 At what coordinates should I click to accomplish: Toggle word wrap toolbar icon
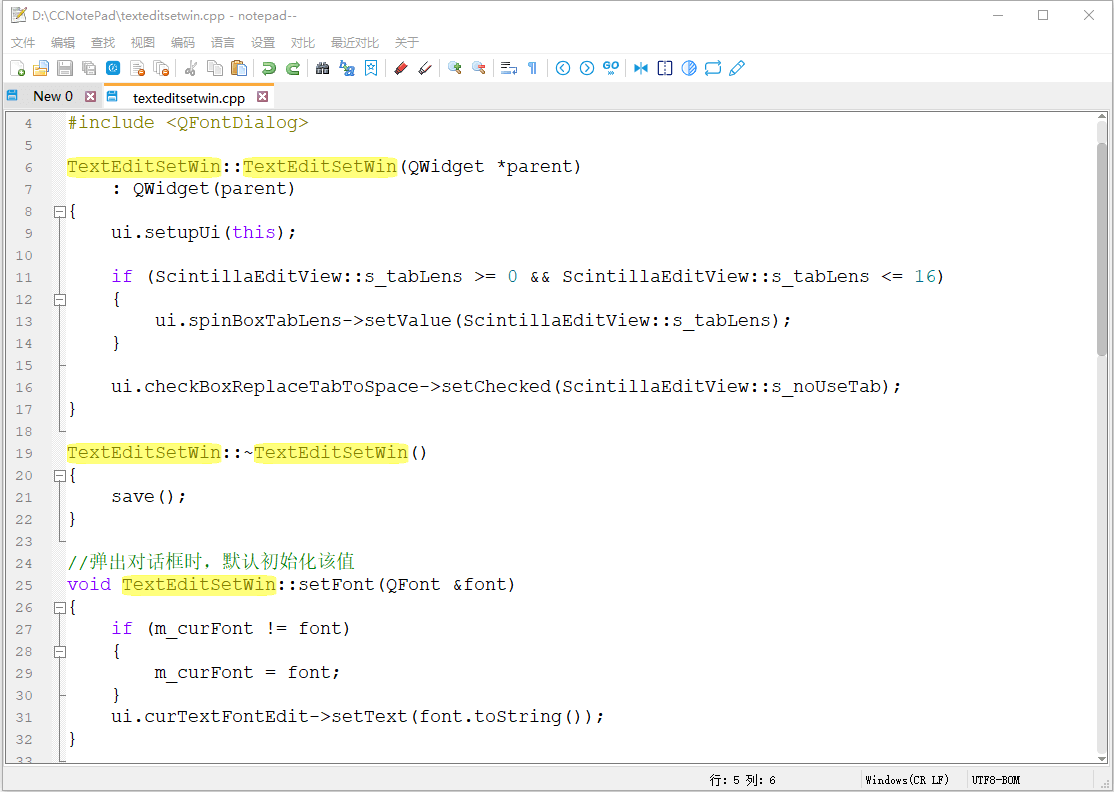click(x=508, y=68)
